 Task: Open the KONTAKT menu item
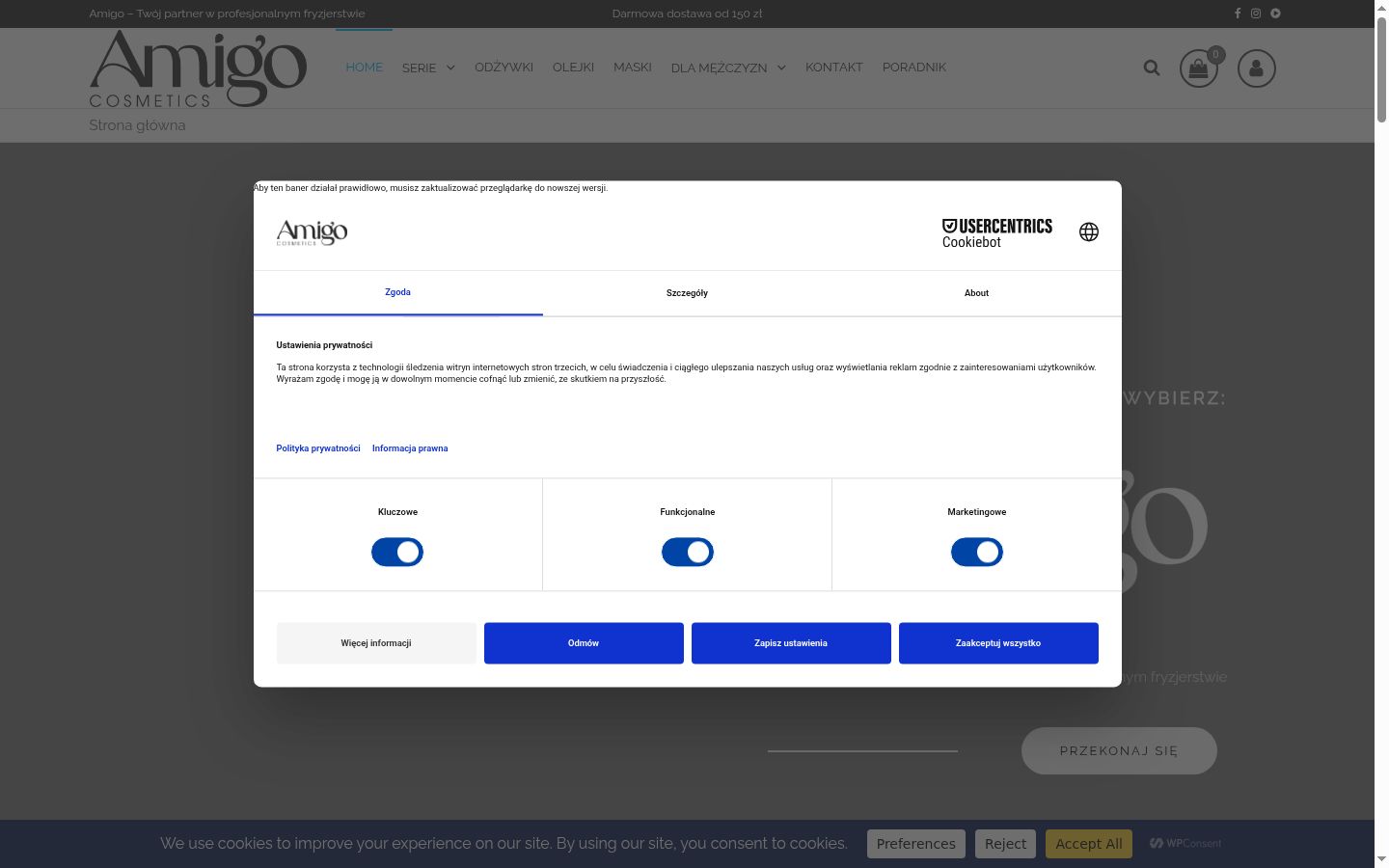834,67
